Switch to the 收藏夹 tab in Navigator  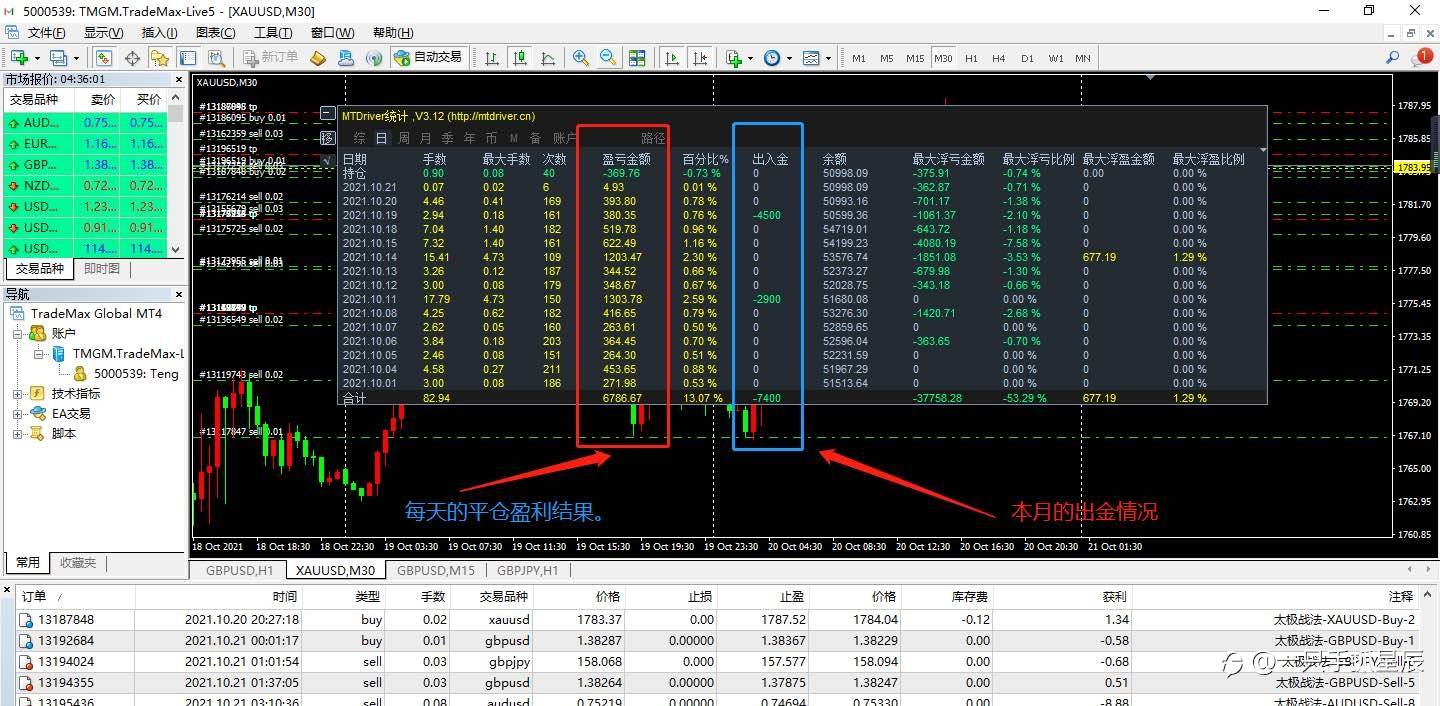(78, 563)
